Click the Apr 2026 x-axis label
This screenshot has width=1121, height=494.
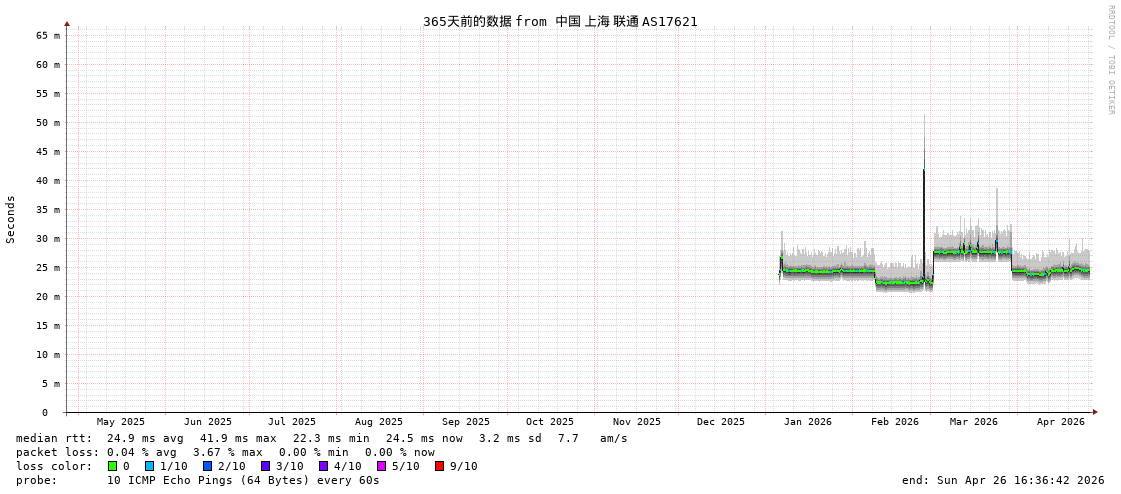tap(1060, 422)
